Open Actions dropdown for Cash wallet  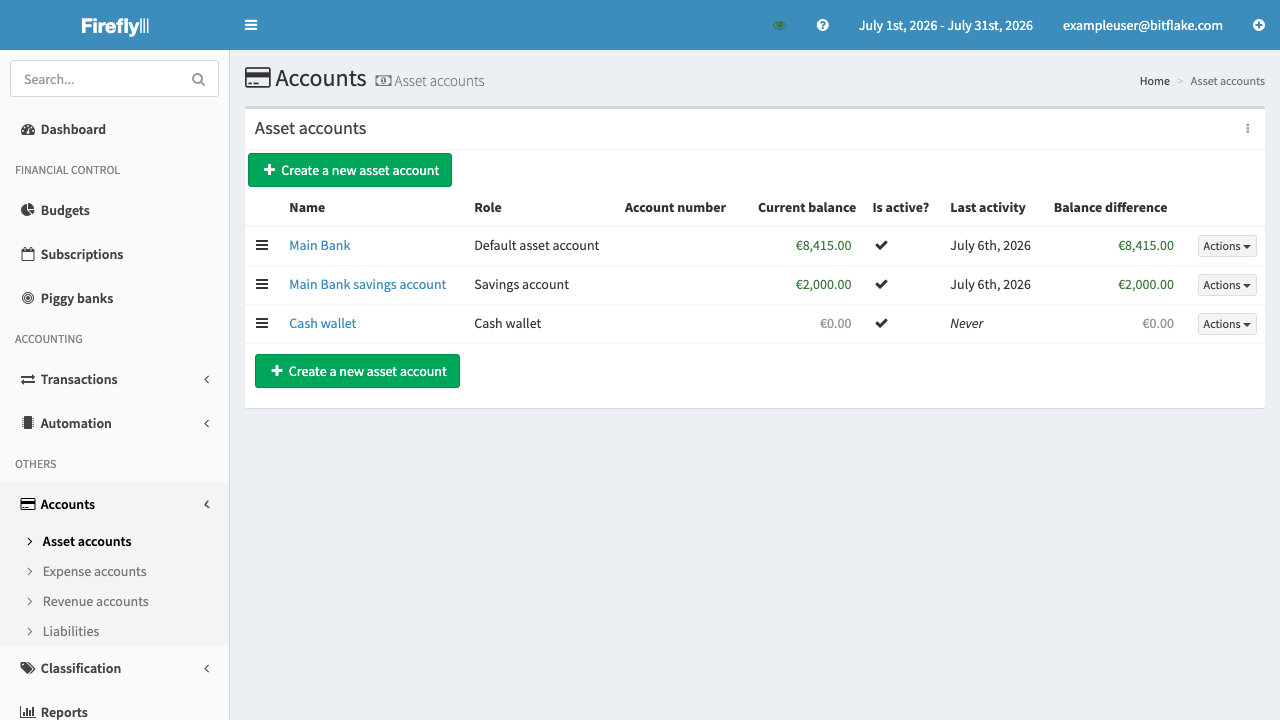(x=1227, y=324)
